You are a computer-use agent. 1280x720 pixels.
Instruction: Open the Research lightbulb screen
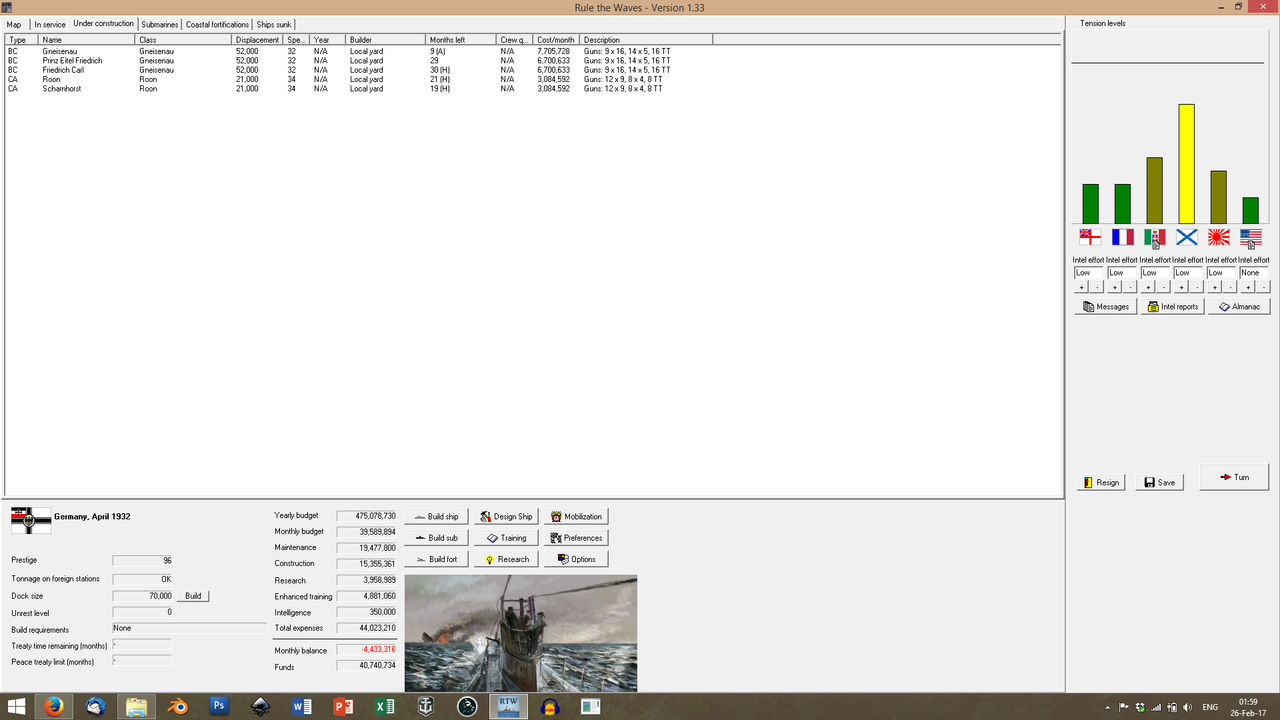[x=505, y=558]
